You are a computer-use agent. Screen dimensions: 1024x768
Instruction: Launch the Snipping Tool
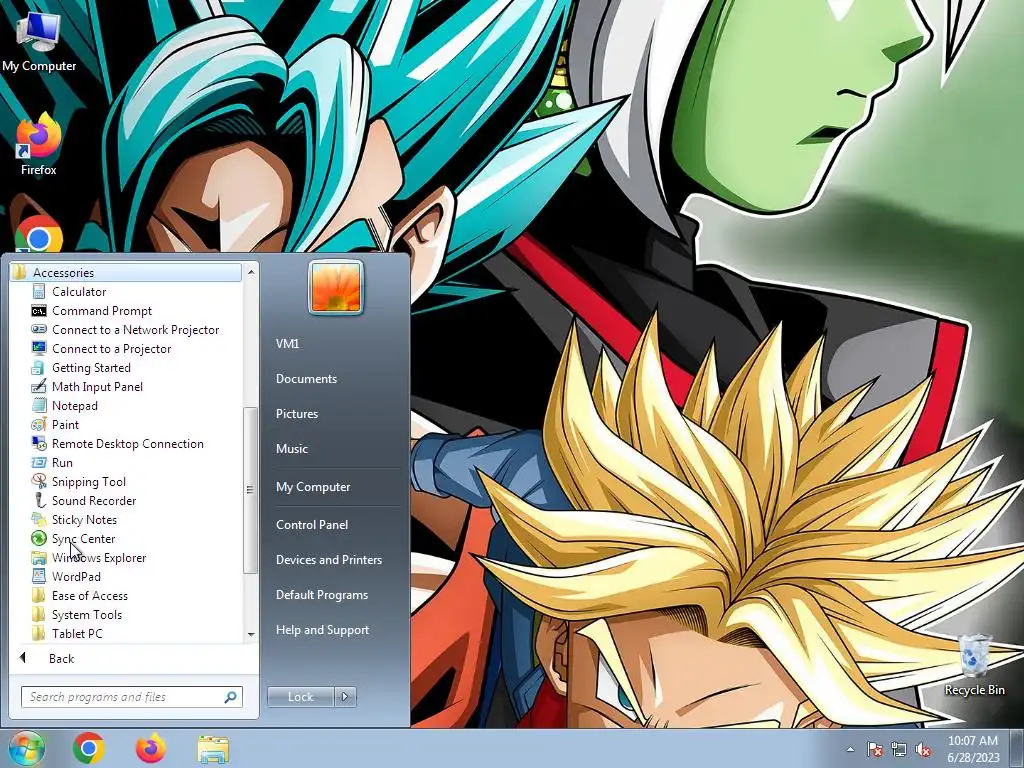click(88, 481)
